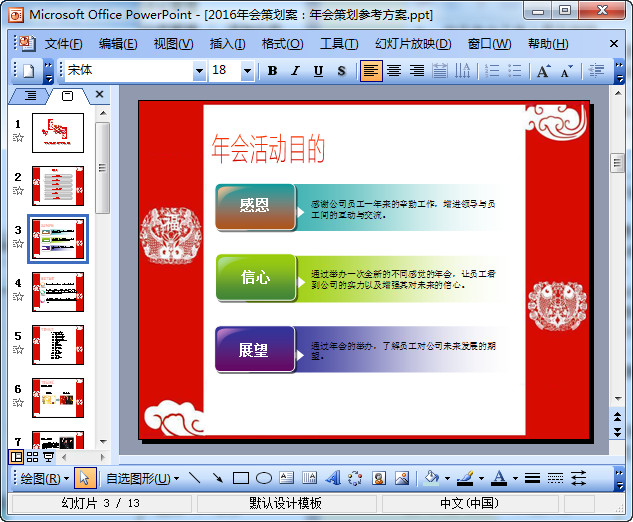The width and height of the screenshot is (633, 522).
Task: Open the 工具(T) menu
Action: [x=339, y=44]
